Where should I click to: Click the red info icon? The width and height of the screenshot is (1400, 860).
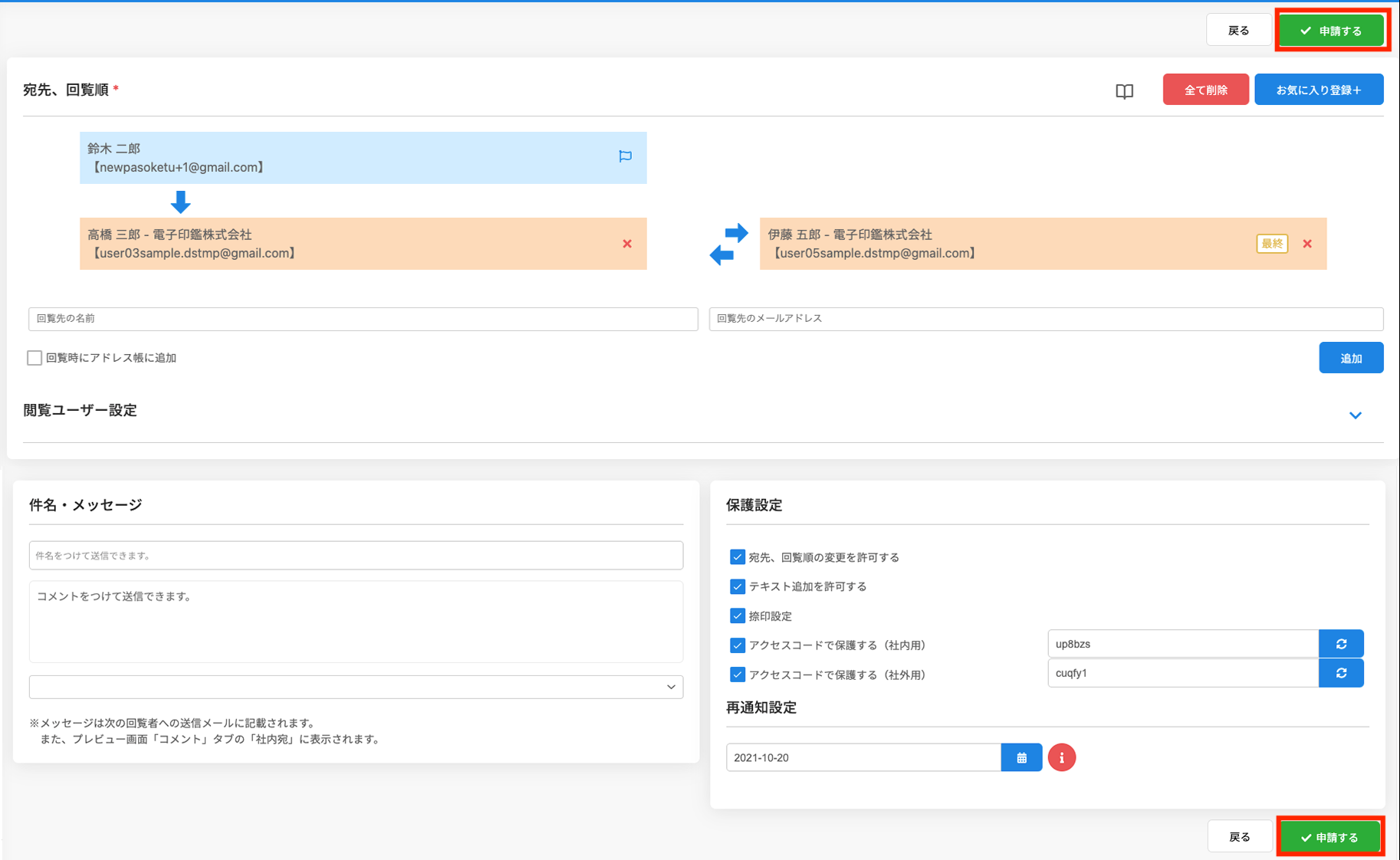(x=1062, y=757)
